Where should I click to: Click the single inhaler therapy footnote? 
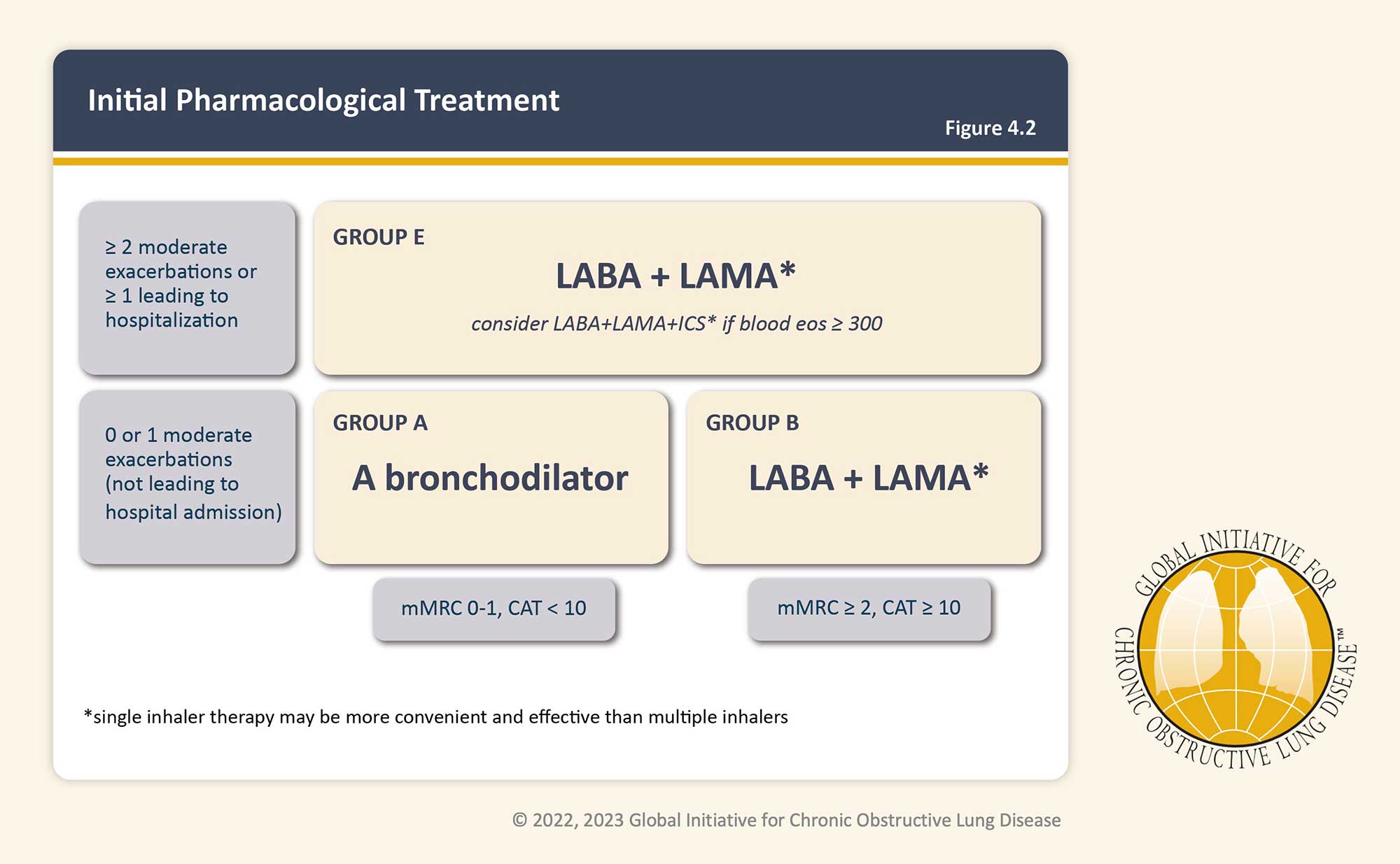[x=435, y=717]
